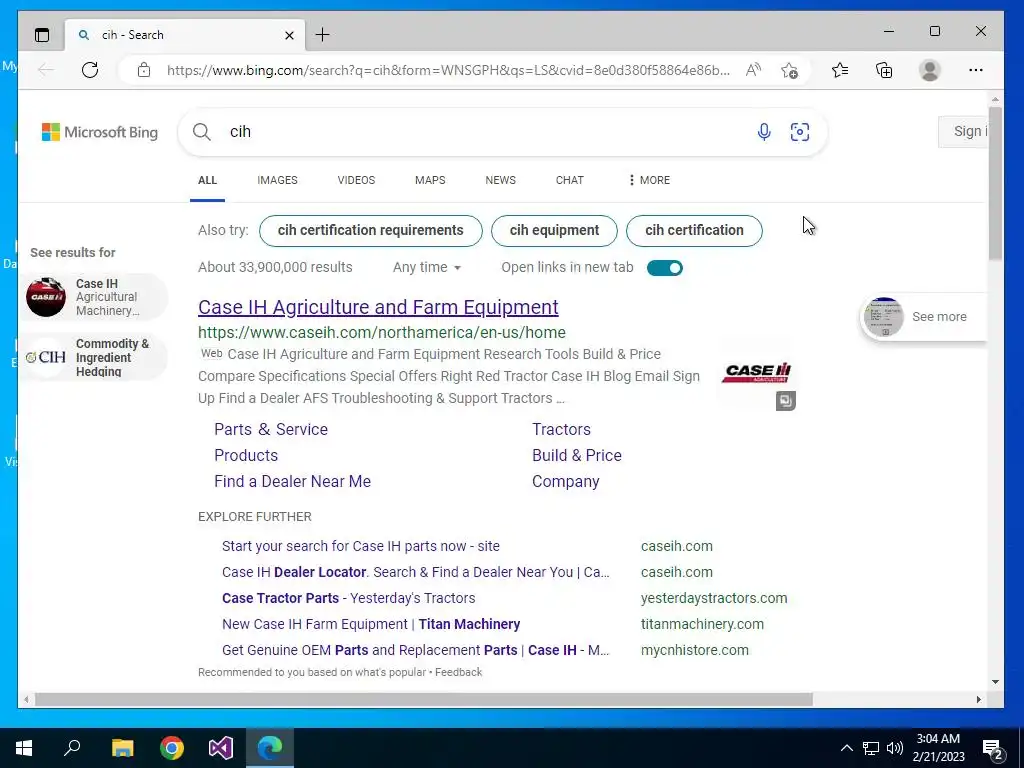Try 'cih equipment' suggestion

pos(554,231)
